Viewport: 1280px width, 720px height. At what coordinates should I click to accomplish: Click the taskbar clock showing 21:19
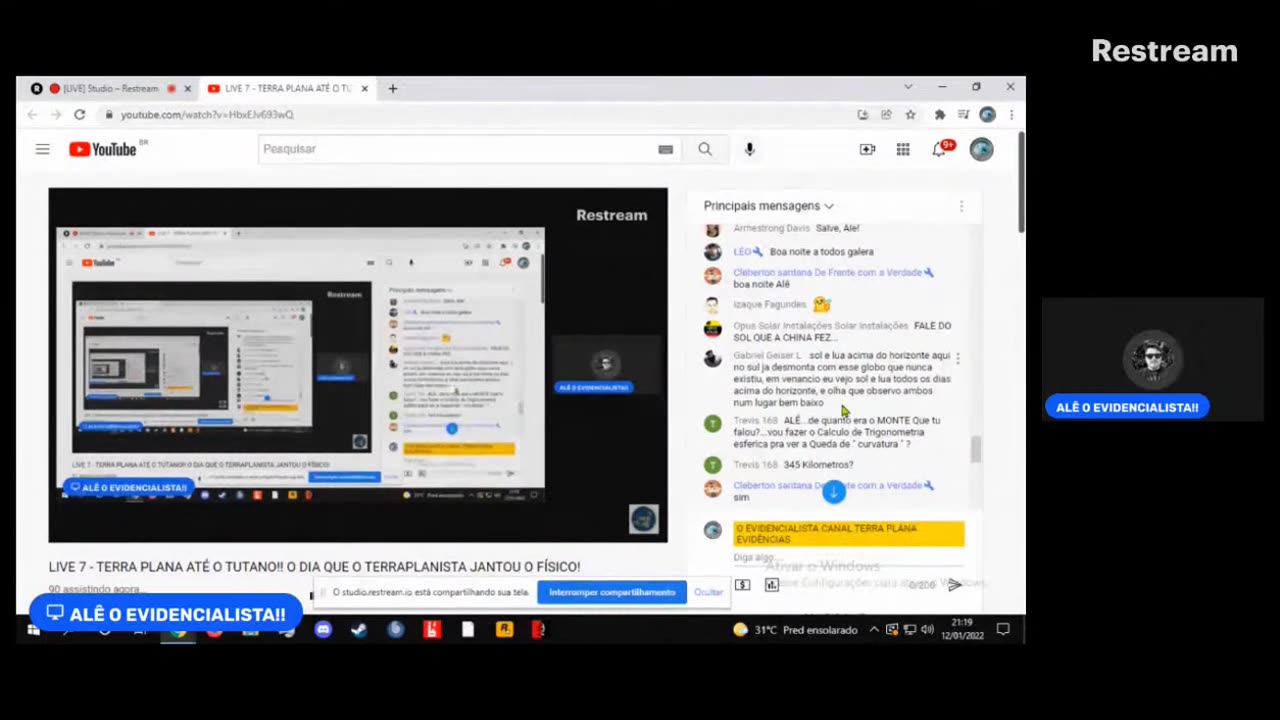[x=961, y=629]
